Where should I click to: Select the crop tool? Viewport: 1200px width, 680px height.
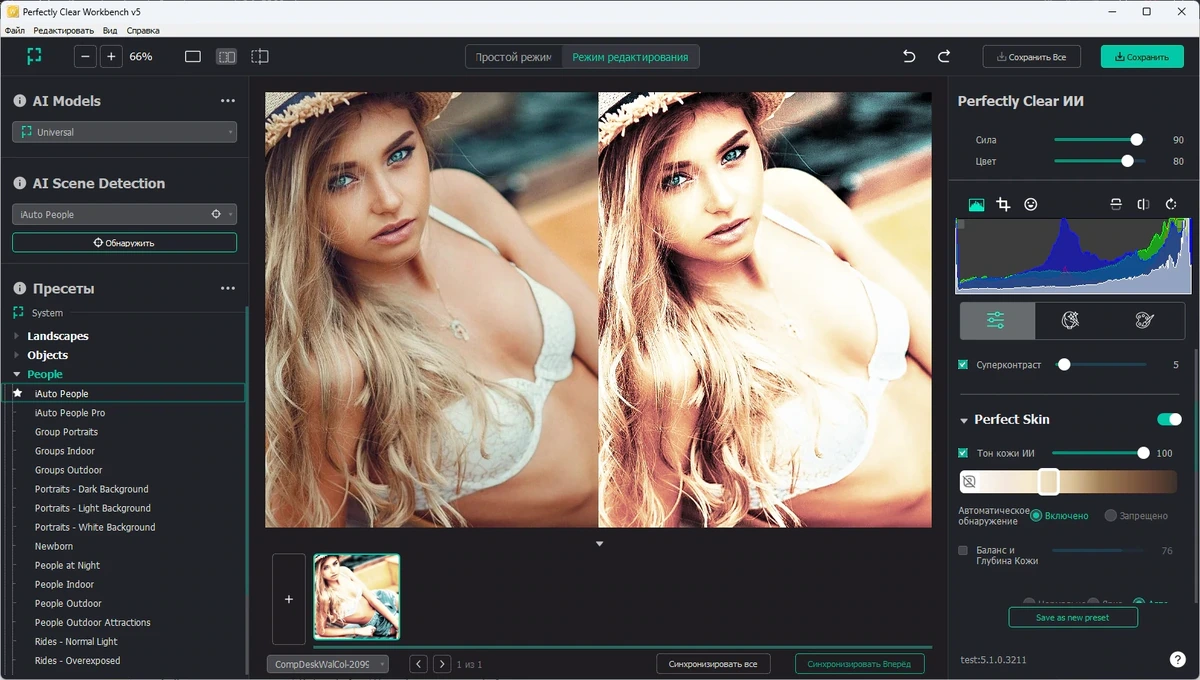1003,204
